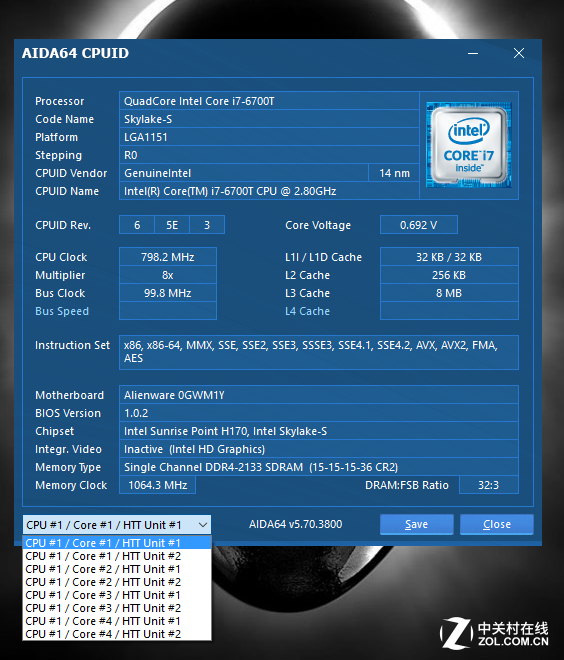Click the Intel Core i7 logo image
Screen dimensions: 564x660
click(469, 145)
